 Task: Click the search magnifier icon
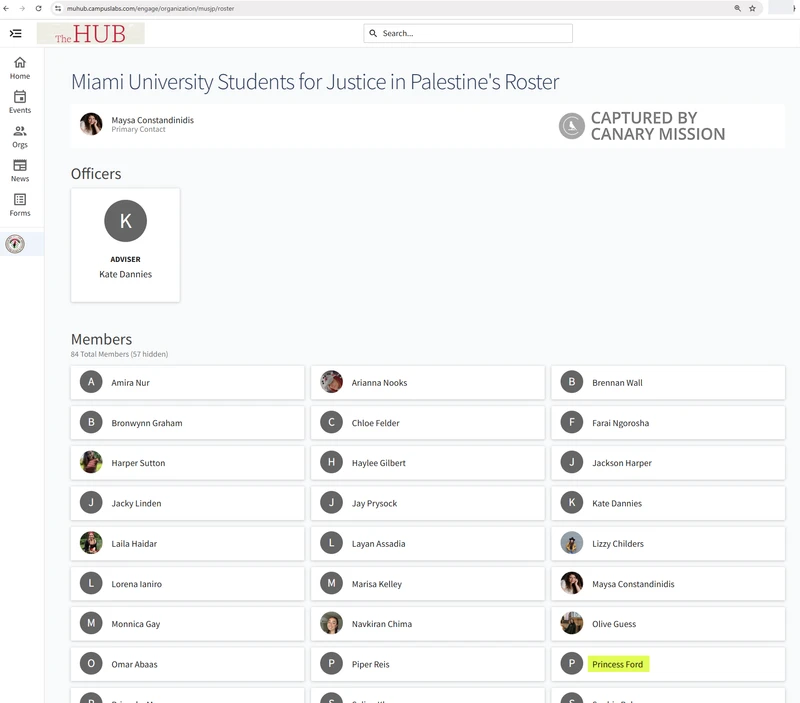373,33
